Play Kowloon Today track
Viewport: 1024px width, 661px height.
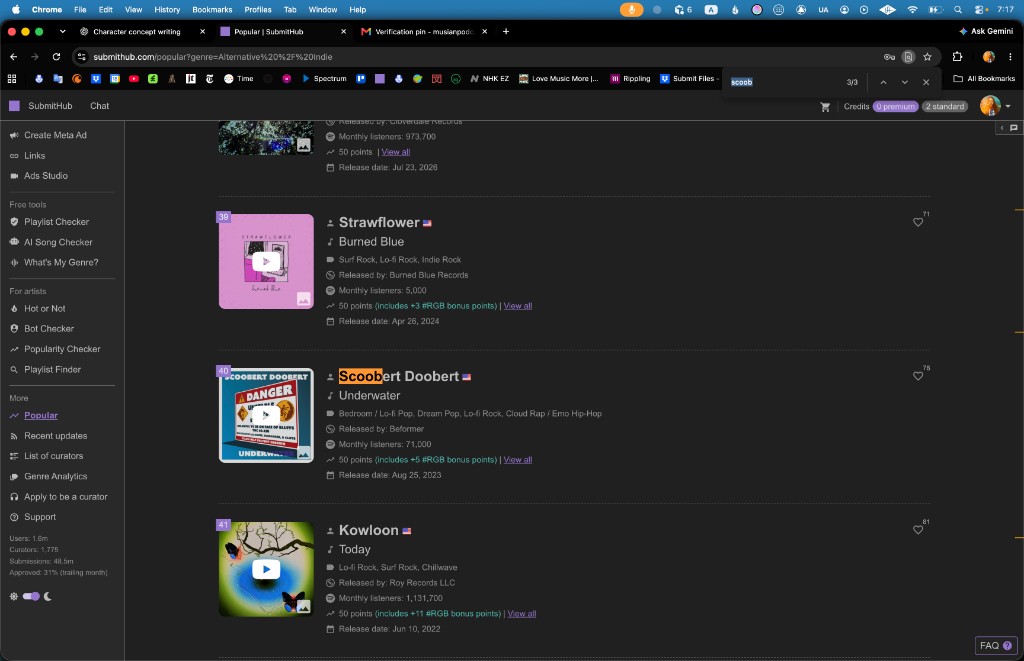tap(266, 569)
